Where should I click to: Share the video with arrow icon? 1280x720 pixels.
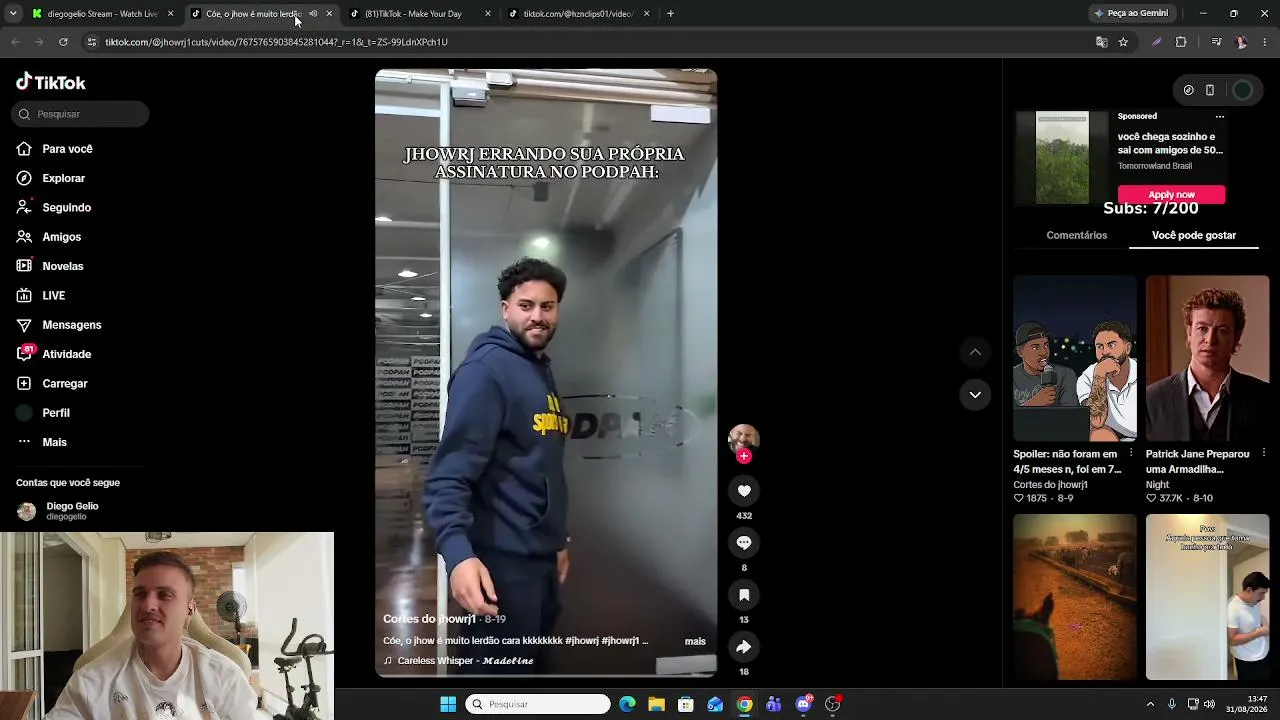click(x=744, y=647)
